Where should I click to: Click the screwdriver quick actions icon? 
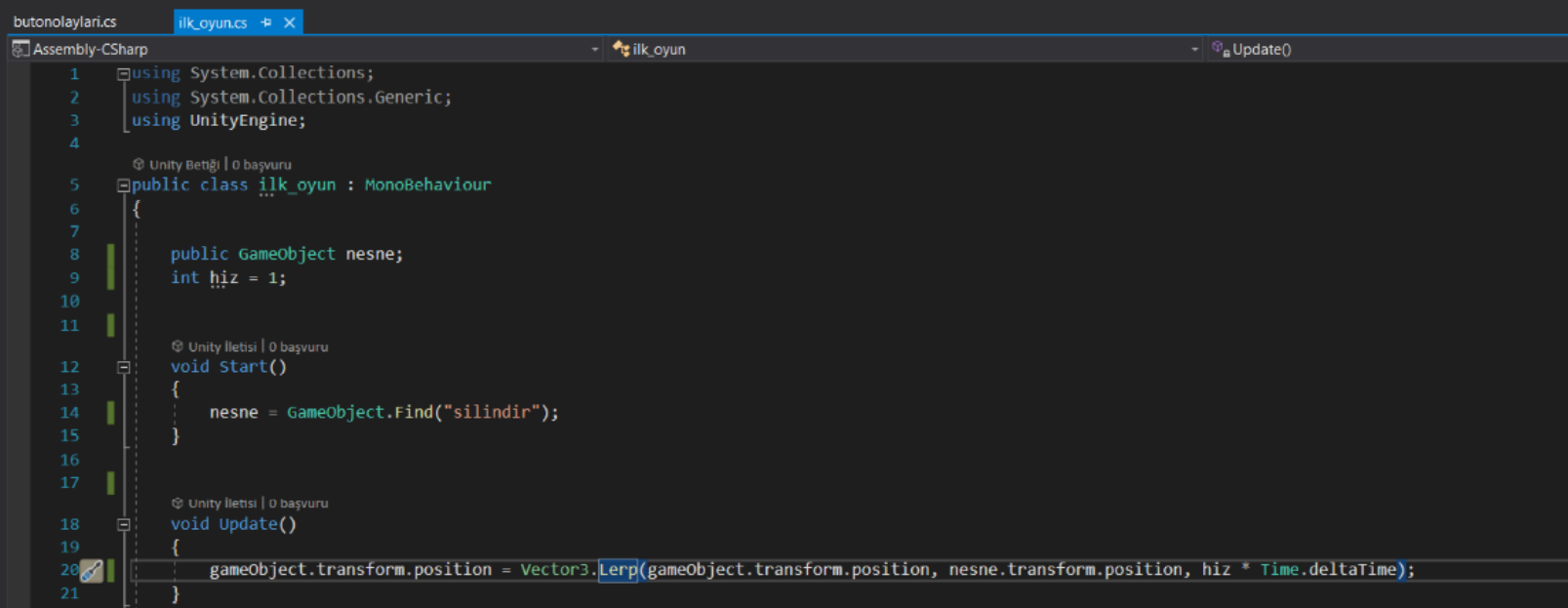92,571
